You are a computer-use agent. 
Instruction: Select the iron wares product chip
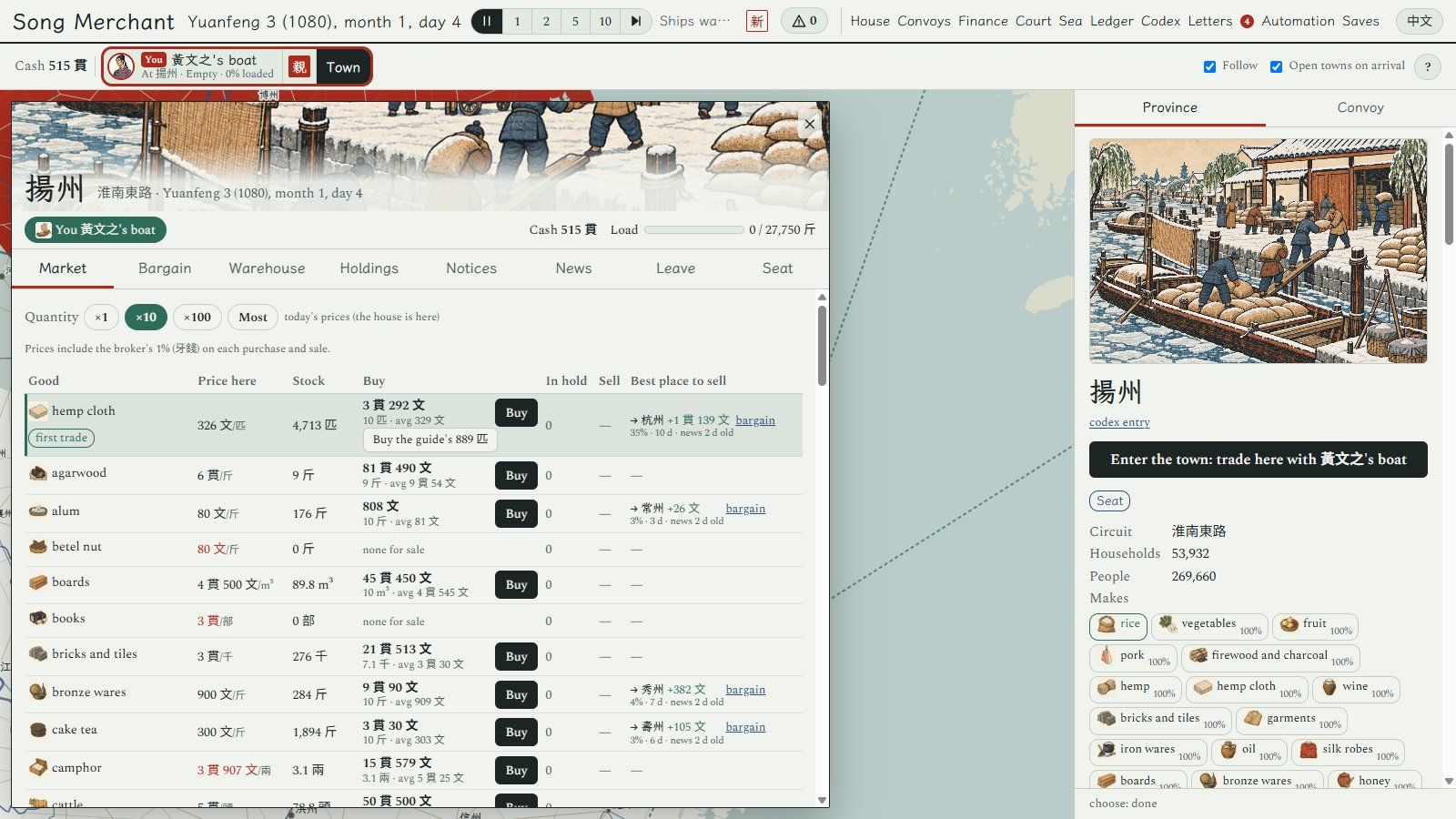(x=1148, y=752)
